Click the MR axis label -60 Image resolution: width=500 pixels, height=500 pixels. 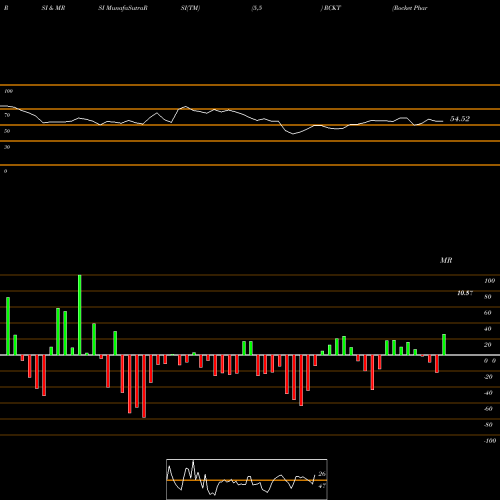[x=488, y=409]
